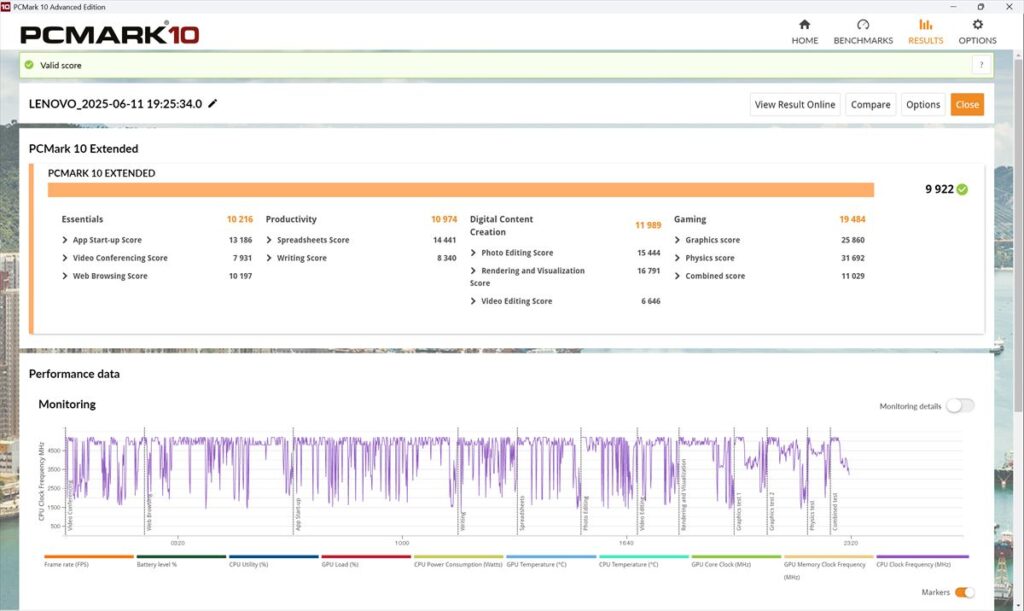Go to the Home icon
This screenshot has height=611, width=1024.
804,25
